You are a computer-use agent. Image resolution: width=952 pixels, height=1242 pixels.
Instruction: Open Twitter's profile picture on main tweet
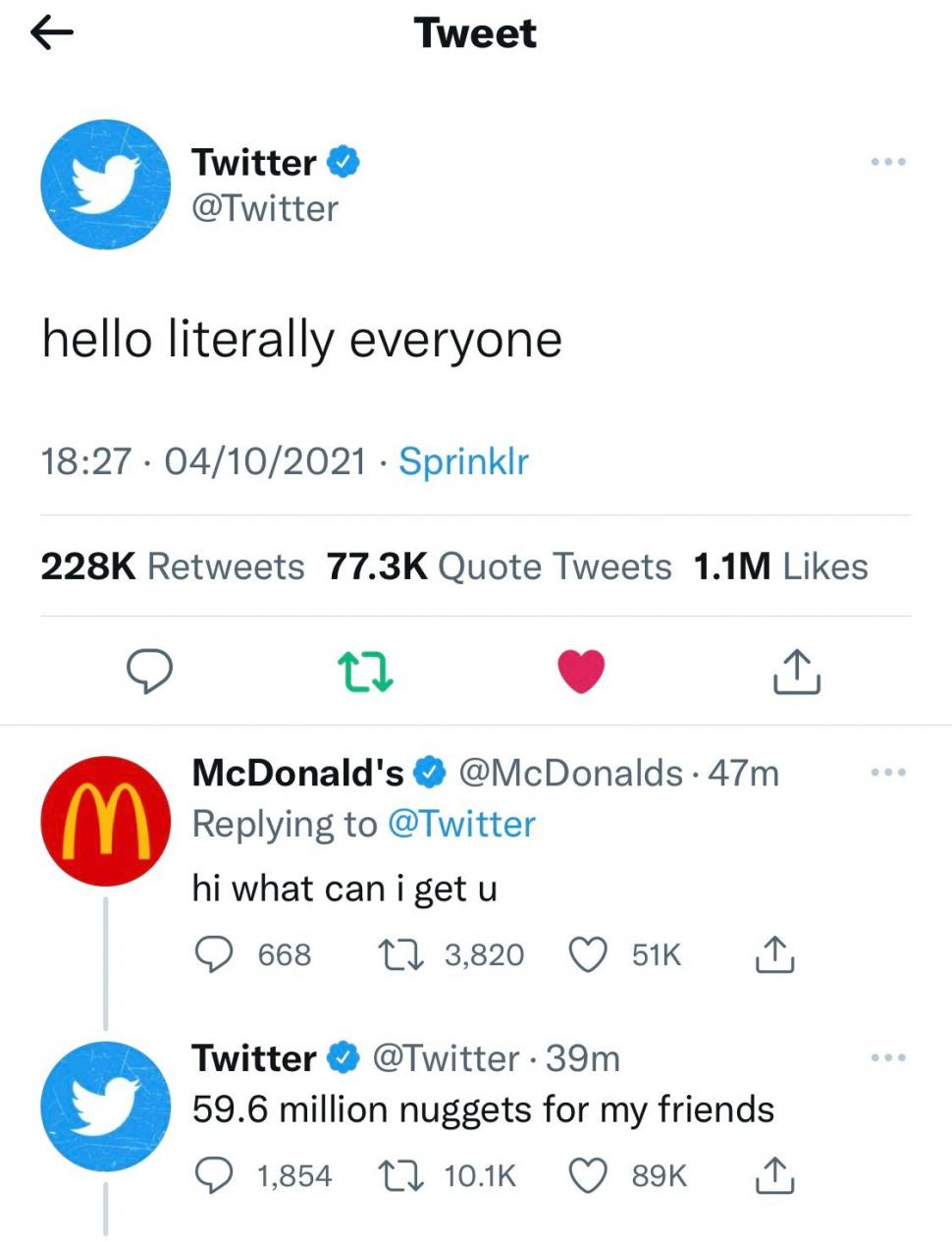[105, 184]
